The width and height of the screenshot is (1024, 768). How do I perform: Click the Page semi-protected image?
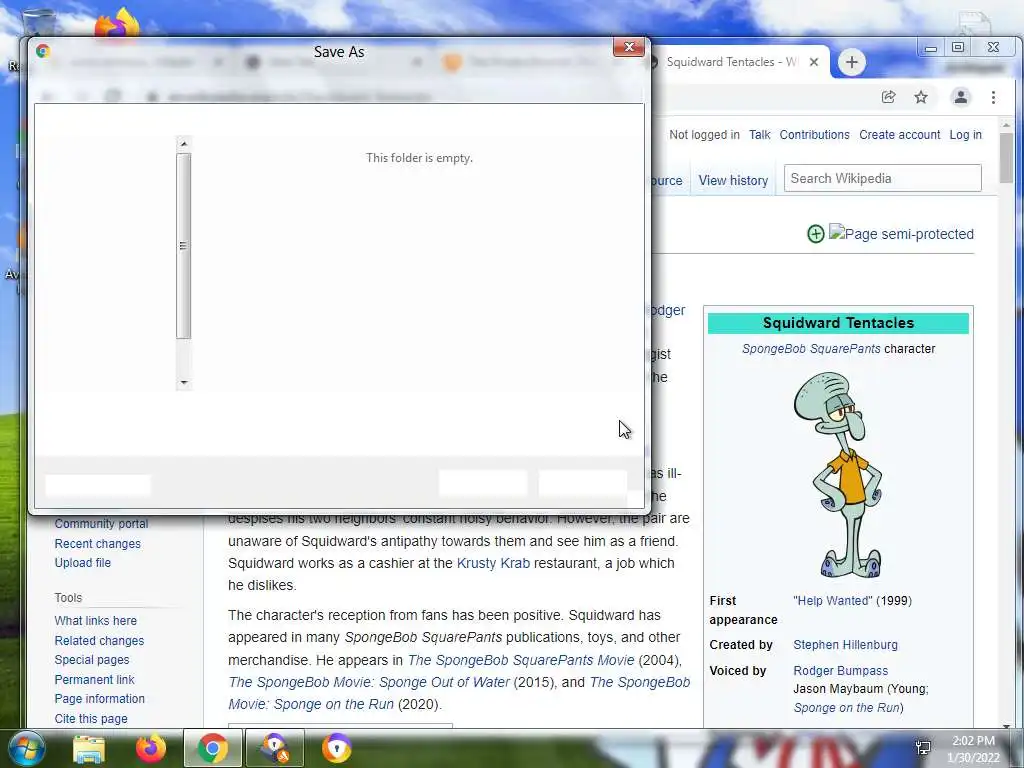coord(901,234)
